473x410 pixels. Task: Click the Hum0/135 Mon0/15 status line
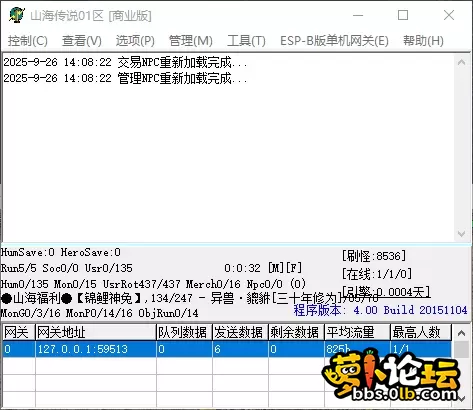(x=153, y=284)
